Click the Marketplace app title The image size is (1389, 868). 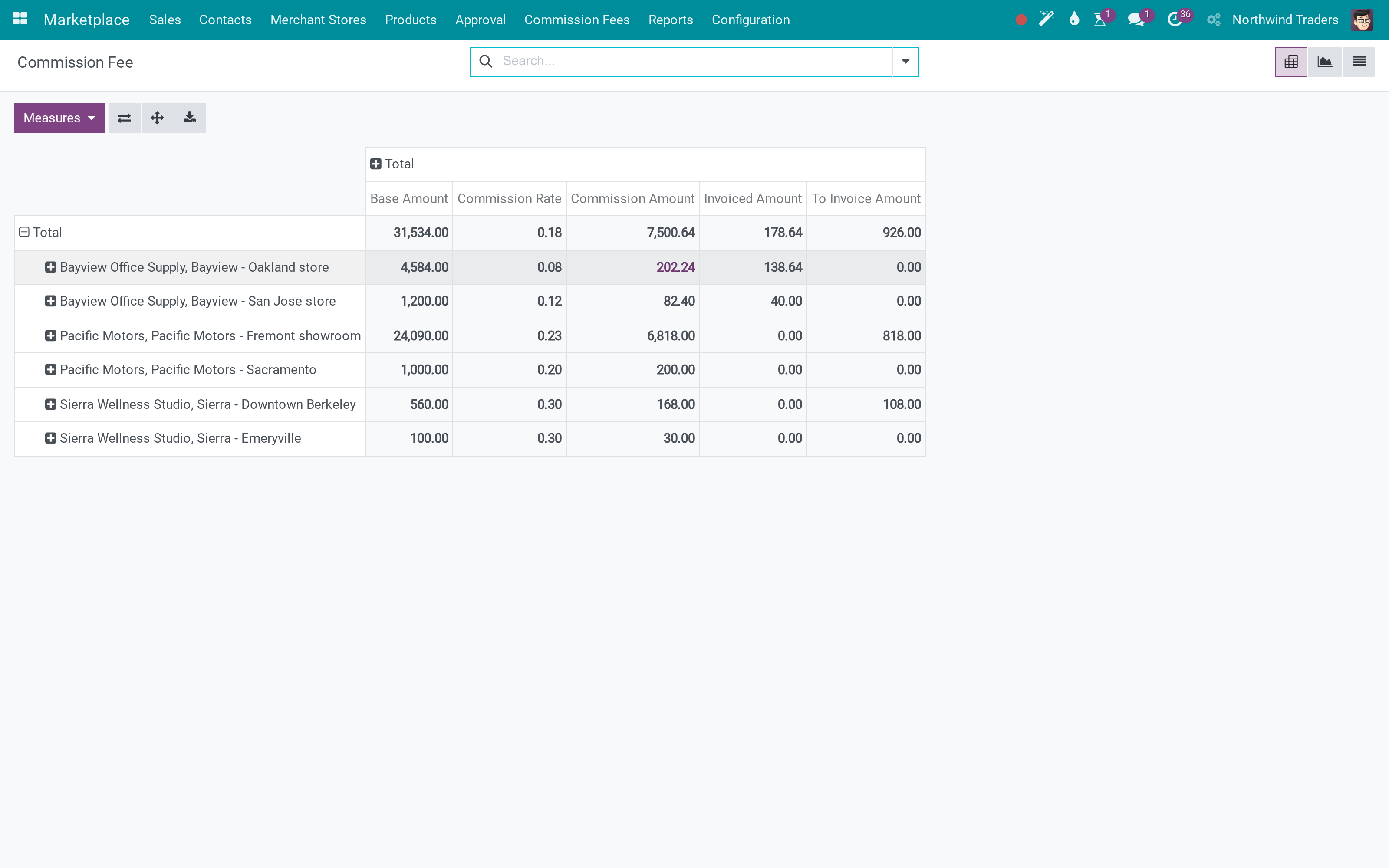tap(87, 20)
